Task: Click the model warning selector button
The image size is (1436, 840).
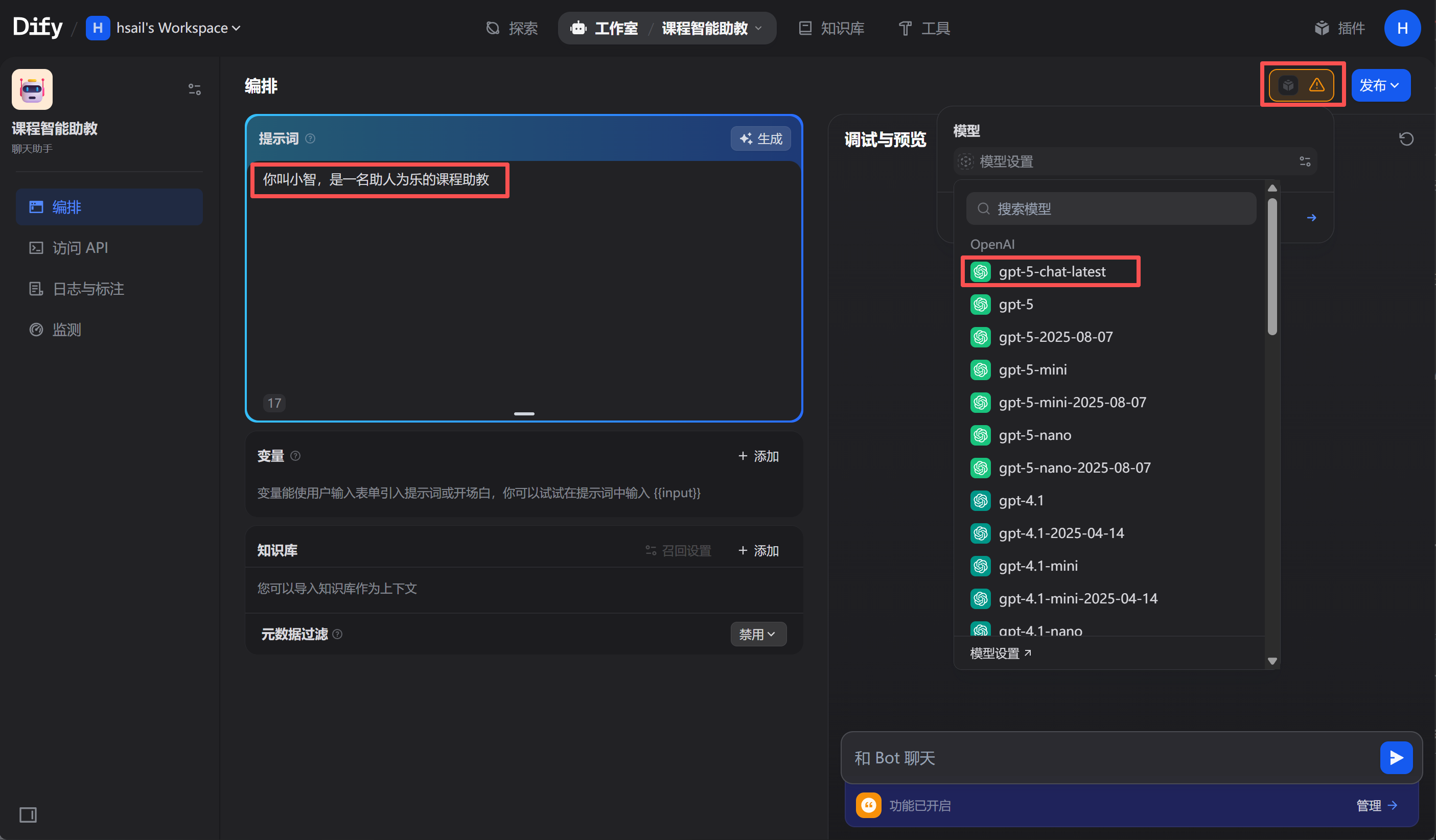Action: tap(1302, 85)
